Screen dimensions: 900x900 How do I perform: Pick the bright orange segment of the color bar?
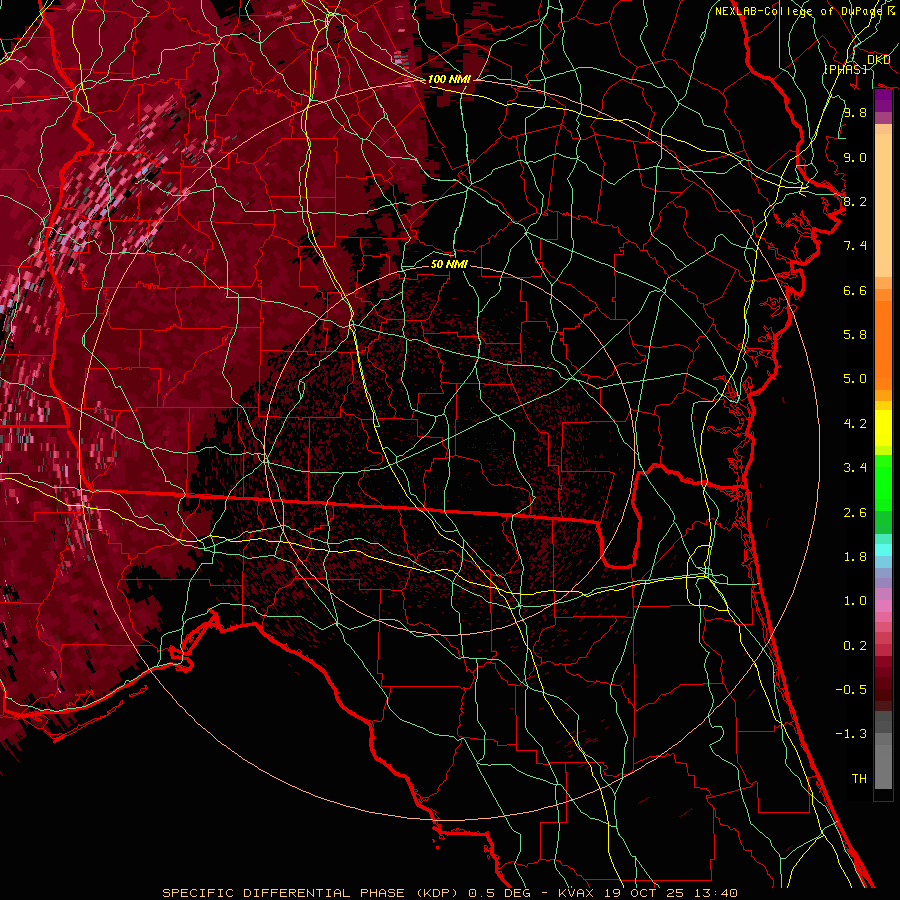click(883, 344)
